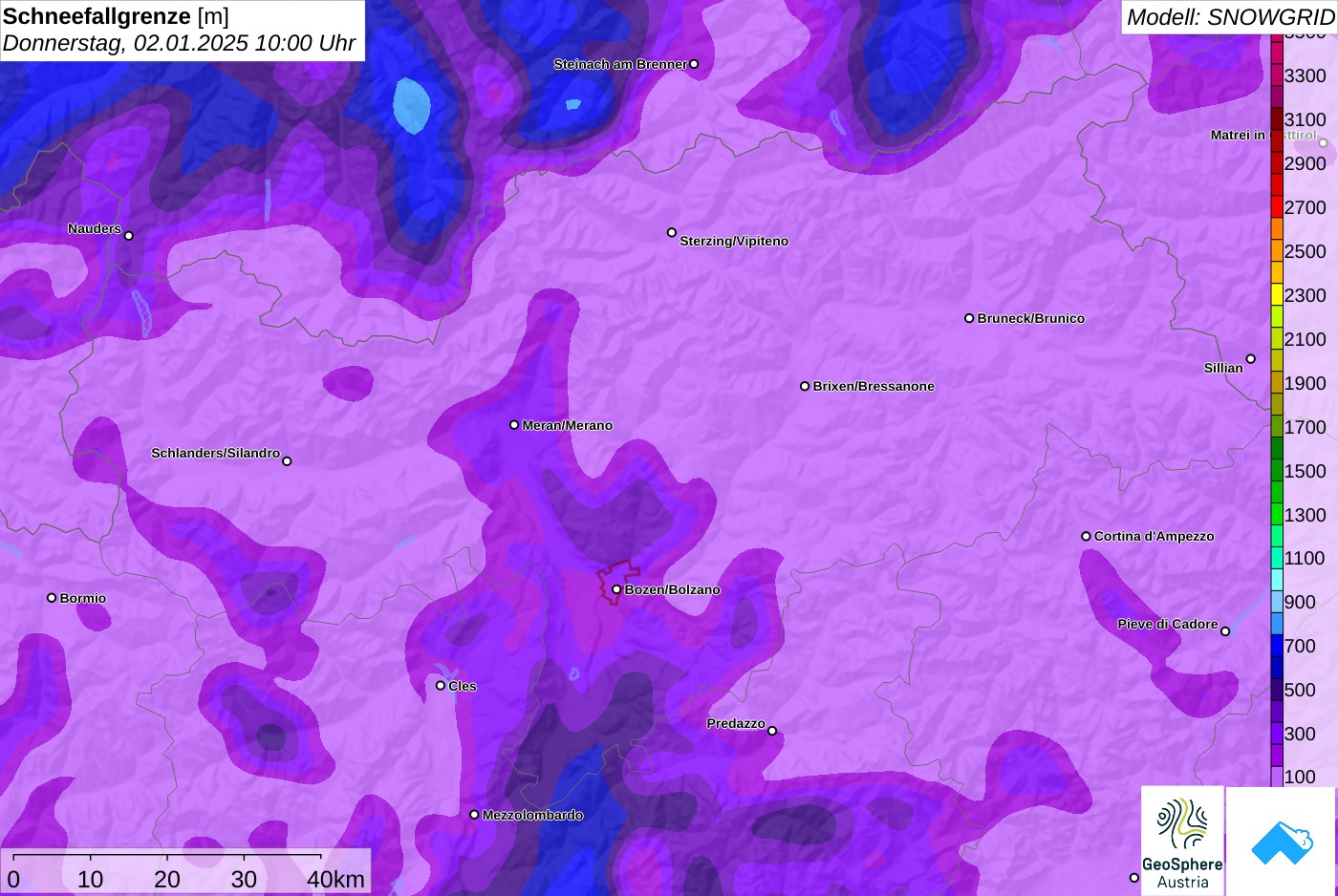Image resolution: width=1338 pixels, height=896 pixels.
Task: Click the 2100 legend value
Action: pos(1305,339)
